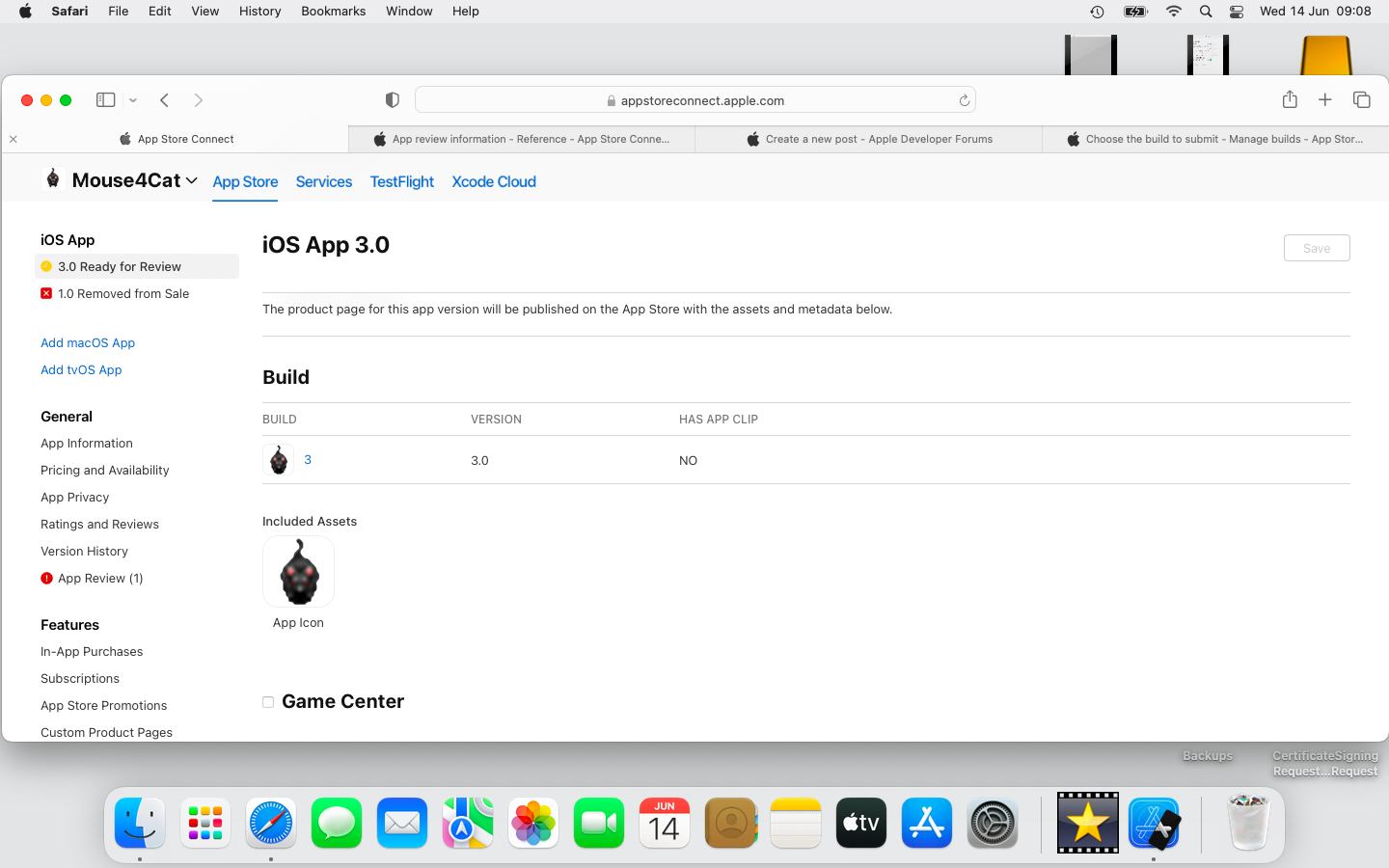Open Photos from the Dock
1389x868 pixels.
[533, 823]
